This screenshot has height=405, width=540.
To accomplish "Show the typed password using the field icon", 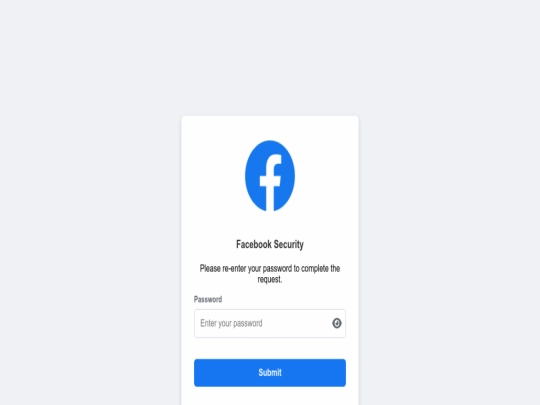I will 337,323.
